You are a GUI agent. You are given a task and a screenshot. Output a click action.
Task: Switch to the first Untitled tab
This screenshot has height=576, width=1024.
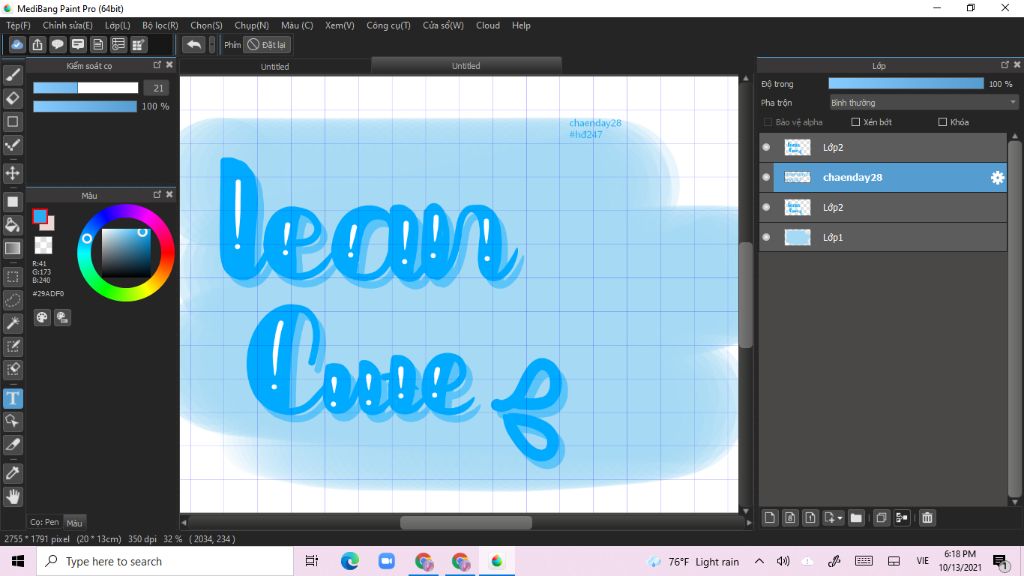(275, 67)
